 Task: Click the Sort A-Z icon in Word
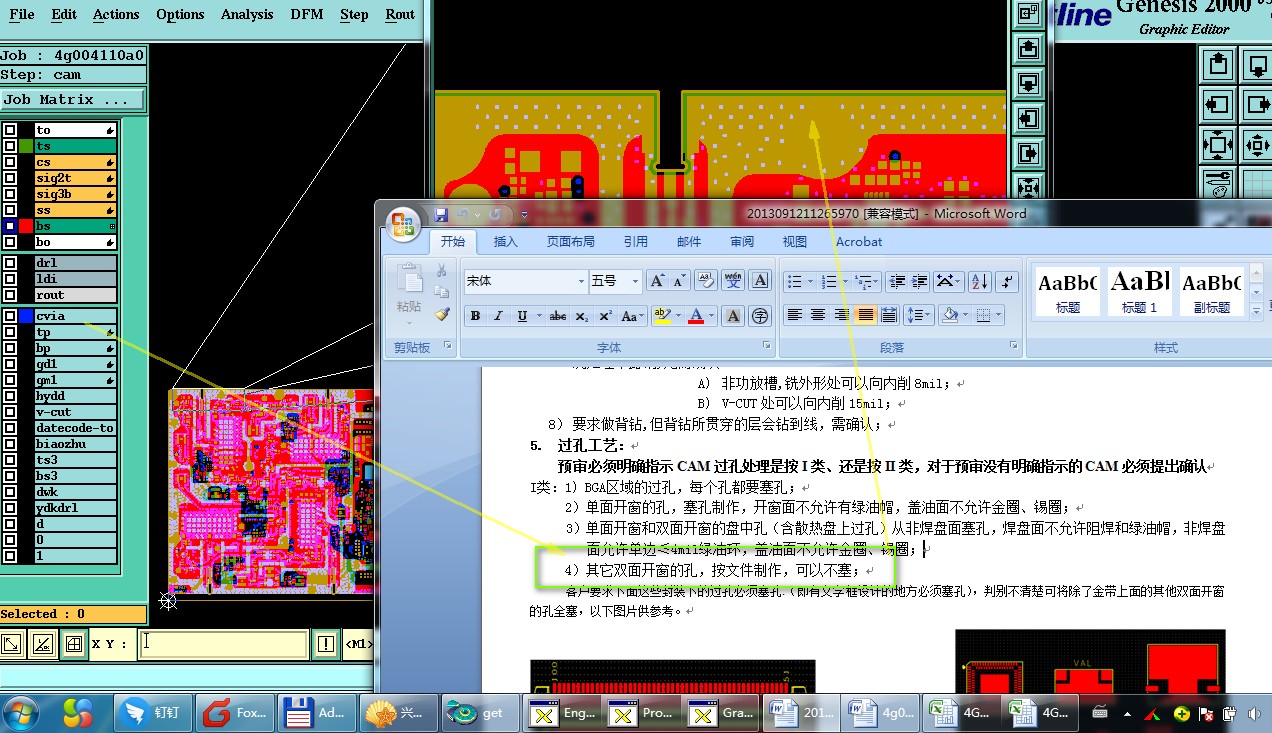pyautogui.click(x=979, y=281)
